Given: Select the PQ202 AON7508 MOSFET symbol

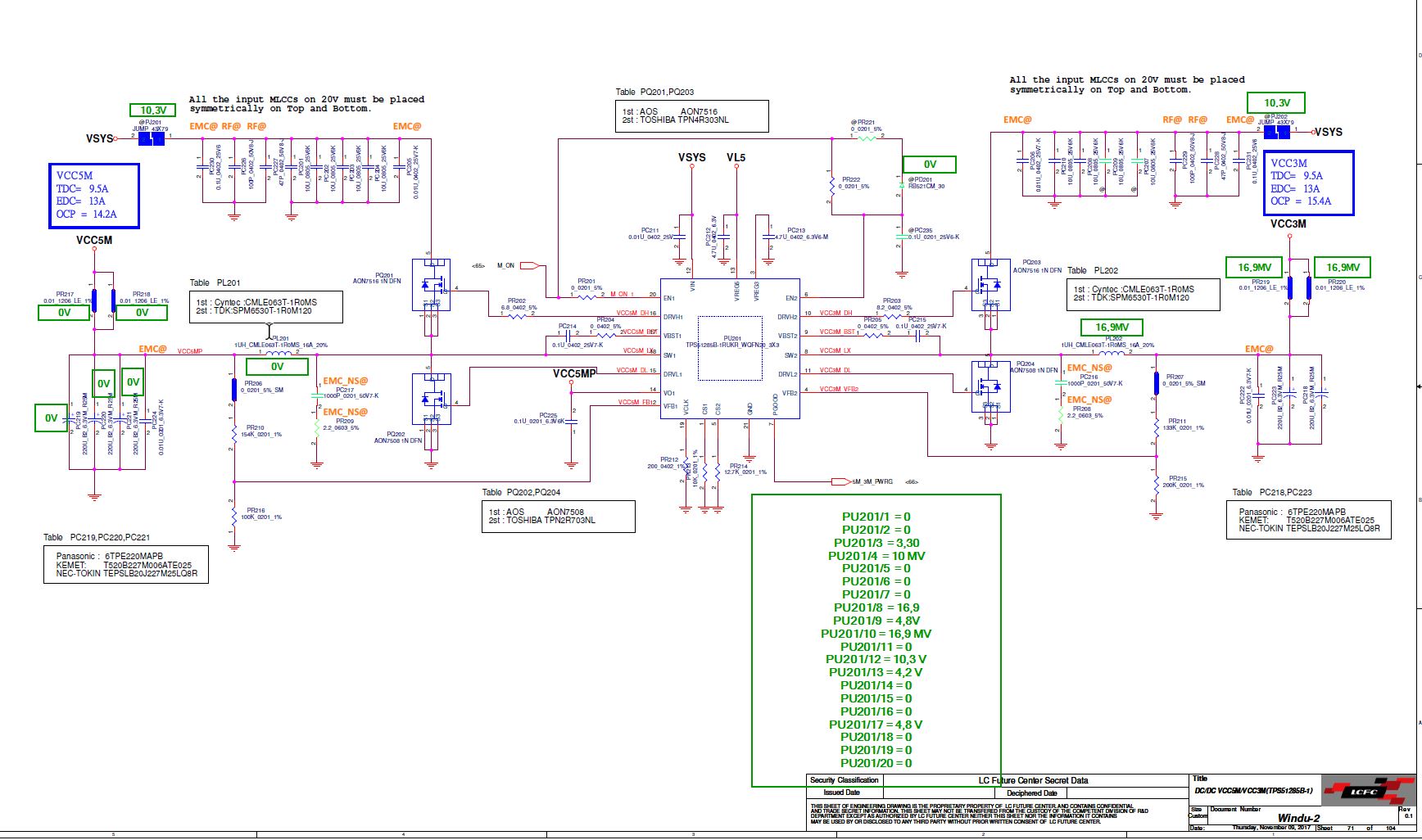Looking at the screenshot, I should pos(432,399).
